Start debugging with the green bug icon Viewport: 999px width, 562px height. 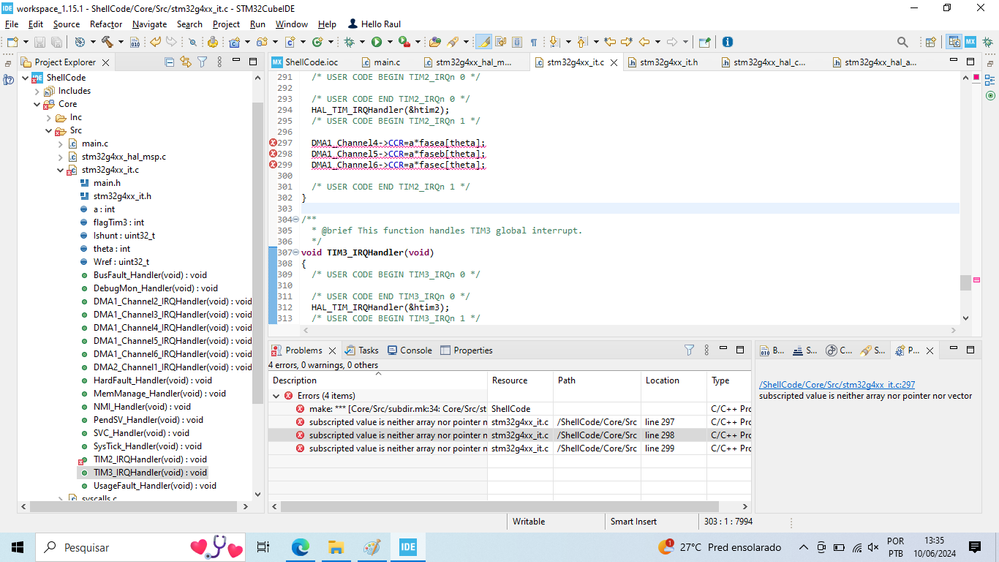point(349,42)
